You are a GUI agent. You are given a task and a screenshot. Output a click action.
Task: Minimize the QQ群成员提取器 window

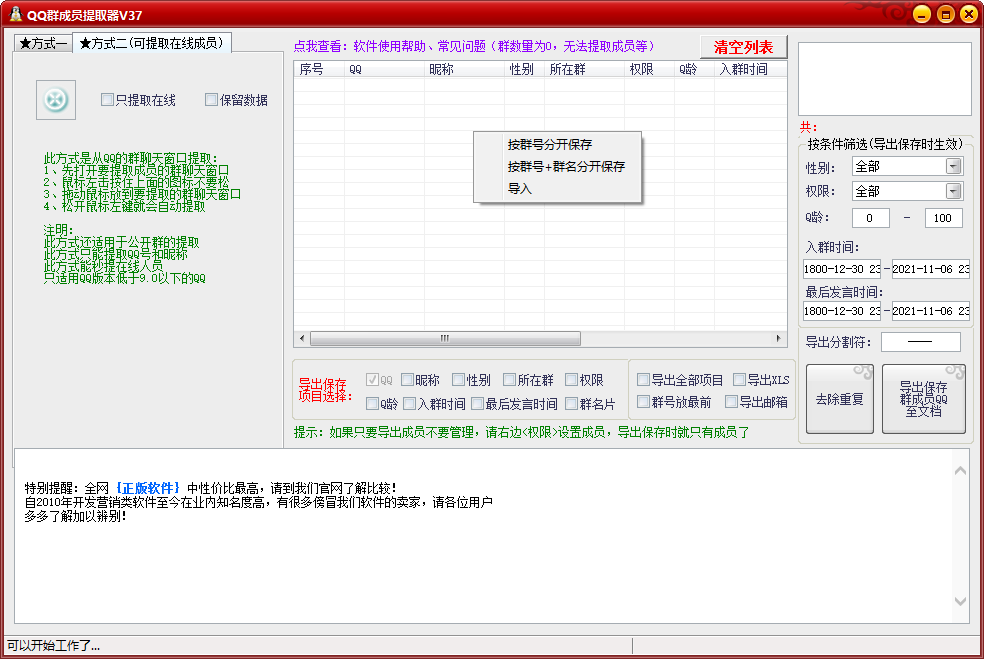point(922,14)
